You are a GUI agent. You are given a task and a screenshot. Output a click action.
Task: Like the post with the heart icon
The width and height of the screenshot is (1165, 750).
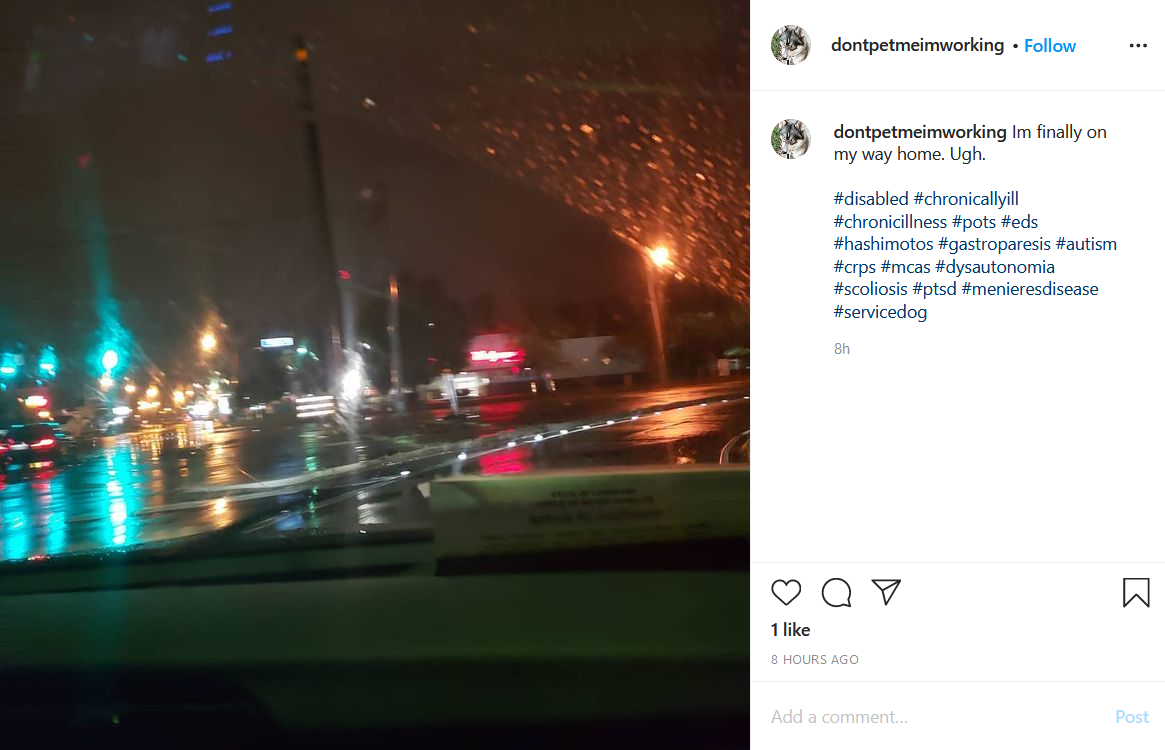tap(785, 592)
